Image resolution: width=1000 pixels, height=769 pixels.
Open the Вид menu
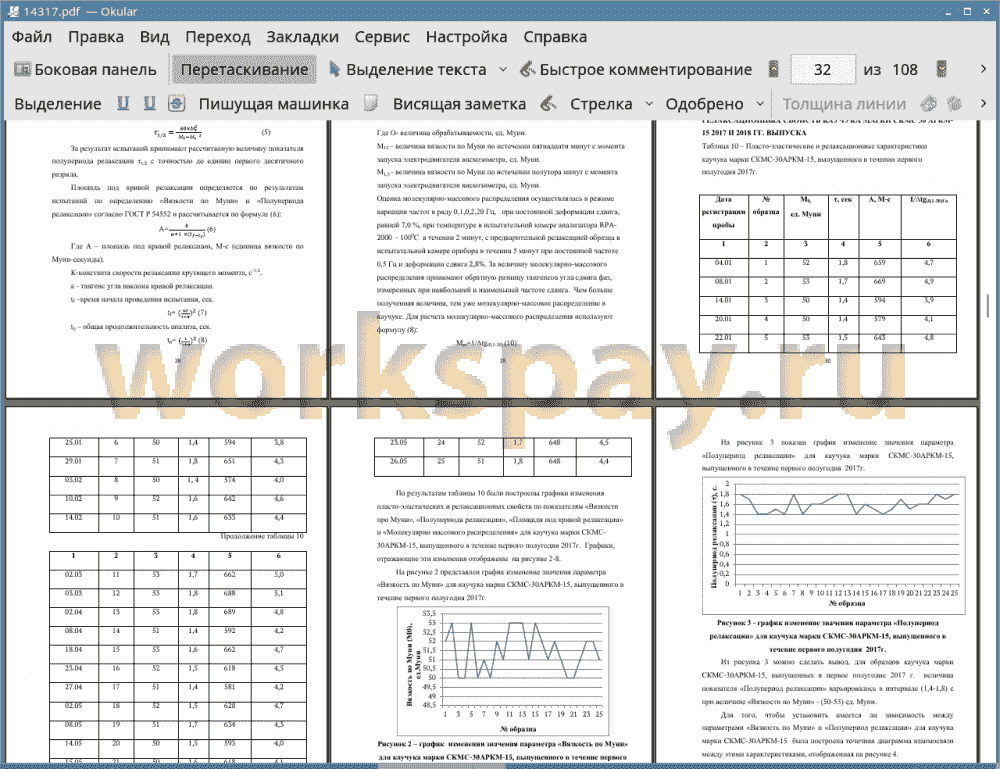(154, 37)
